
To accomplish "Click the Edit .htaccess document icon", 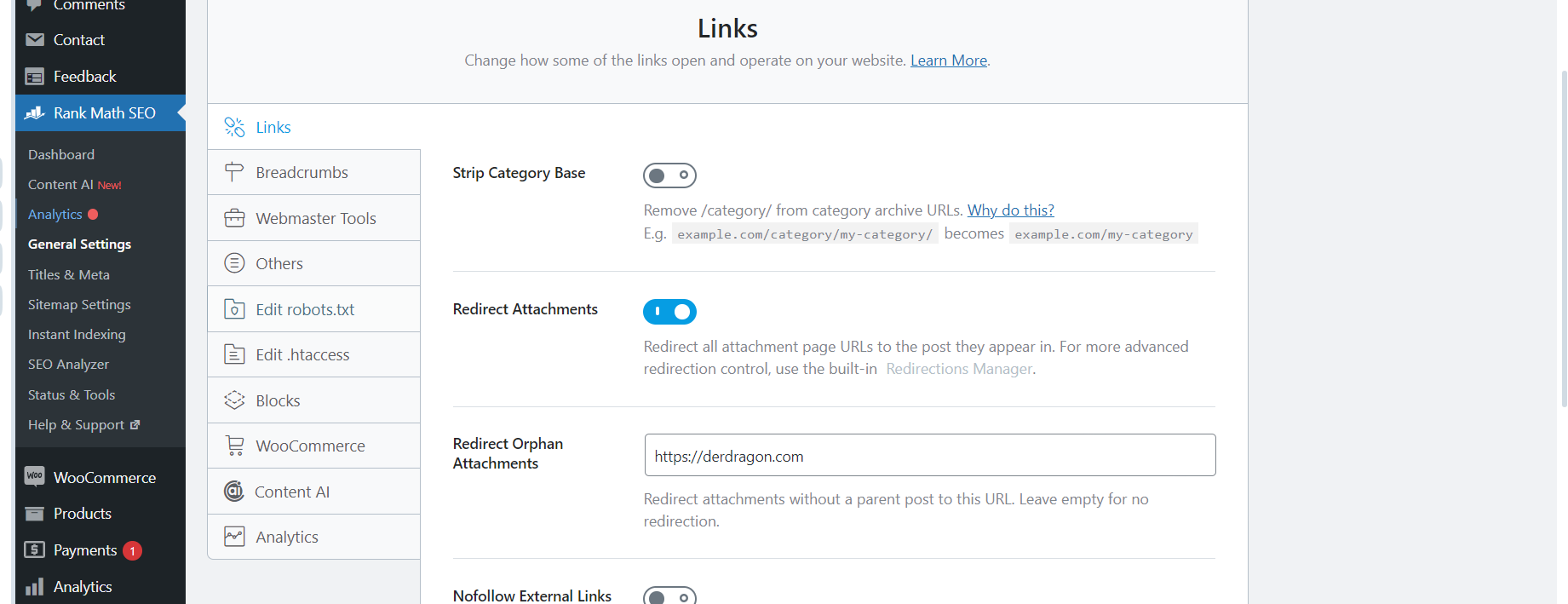I will 234,354.
